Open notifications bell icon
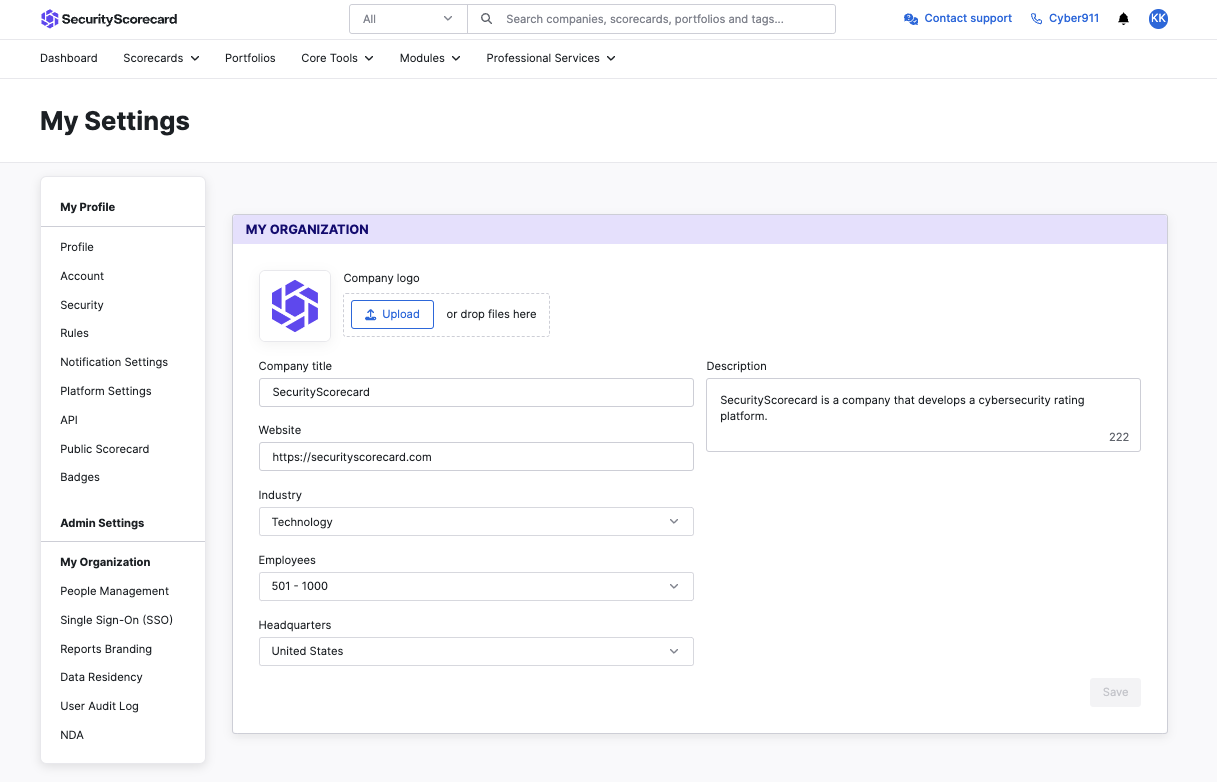1217x782 pixels. point(1124,19)
